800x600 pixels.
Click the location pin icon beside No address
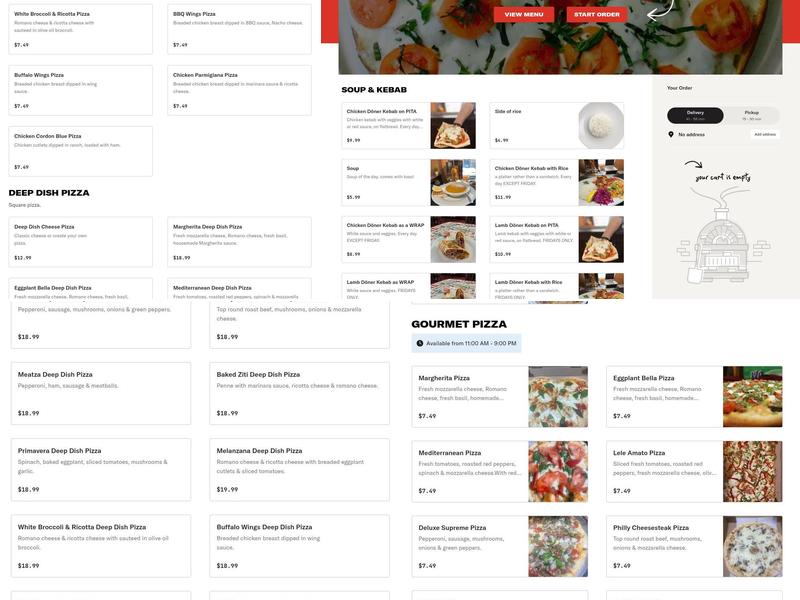[670, 134]
